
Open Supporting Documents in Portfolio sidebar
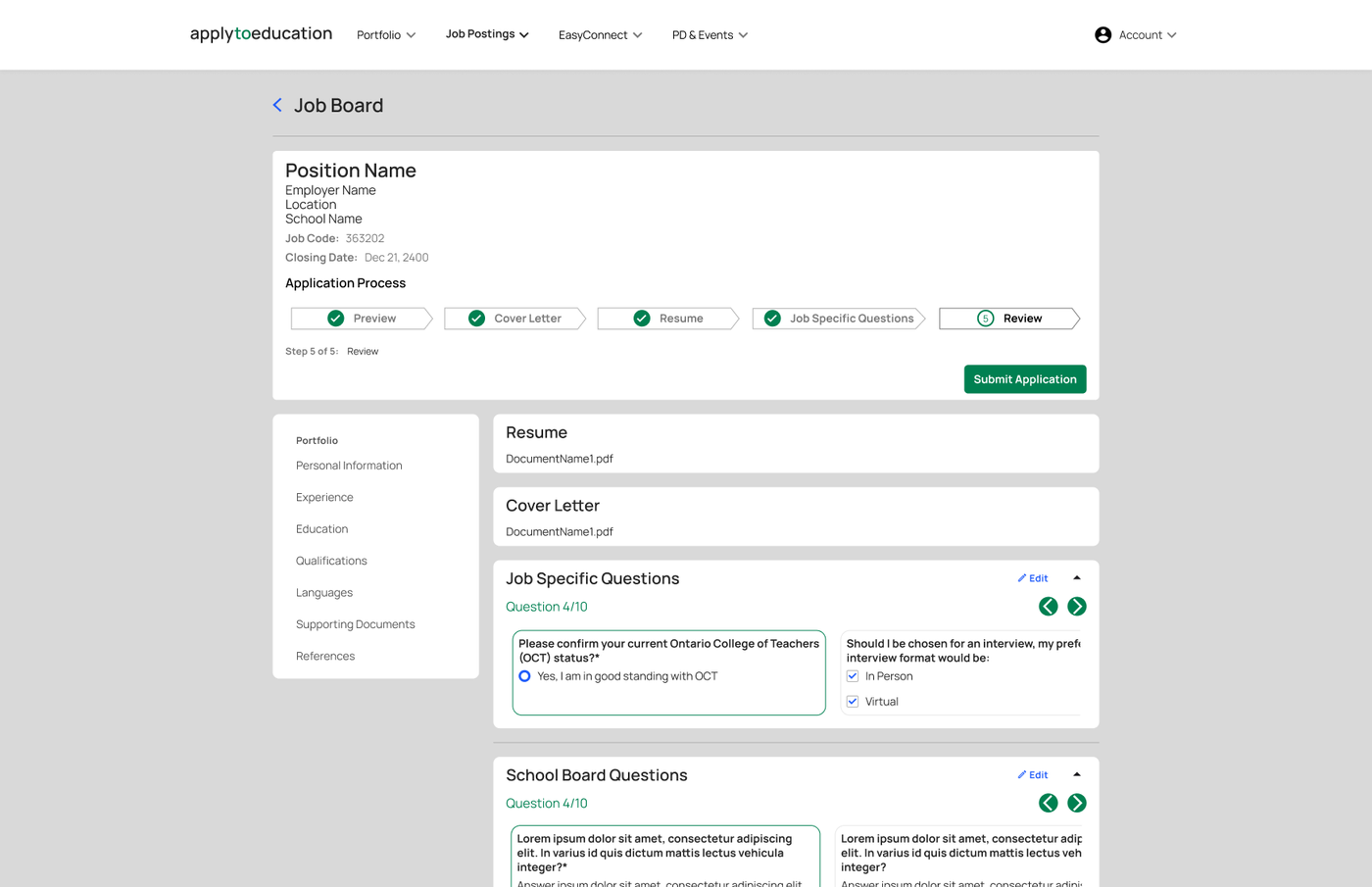coord(356,624)
